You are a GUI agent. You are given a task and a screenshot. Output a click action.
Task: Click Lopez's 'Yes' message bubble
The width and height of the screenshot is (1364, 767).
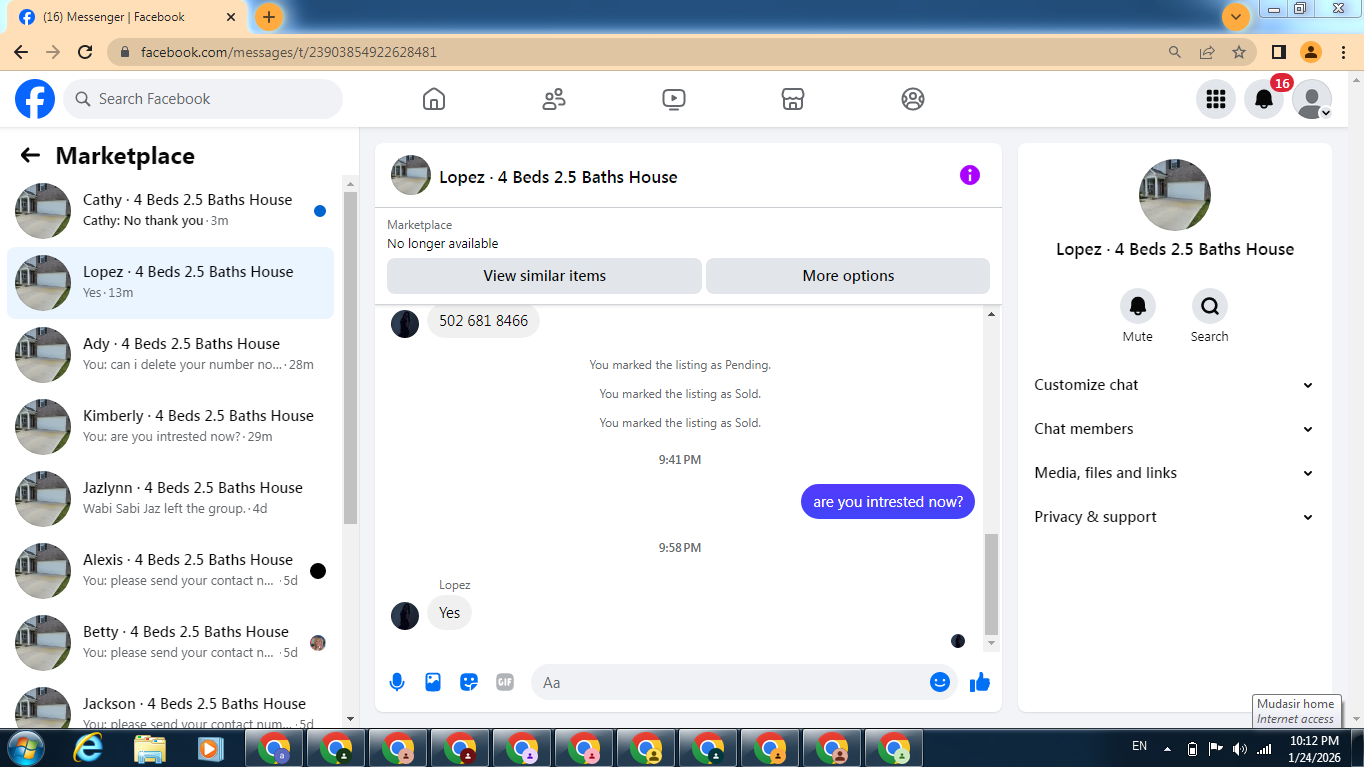(449, 613)
